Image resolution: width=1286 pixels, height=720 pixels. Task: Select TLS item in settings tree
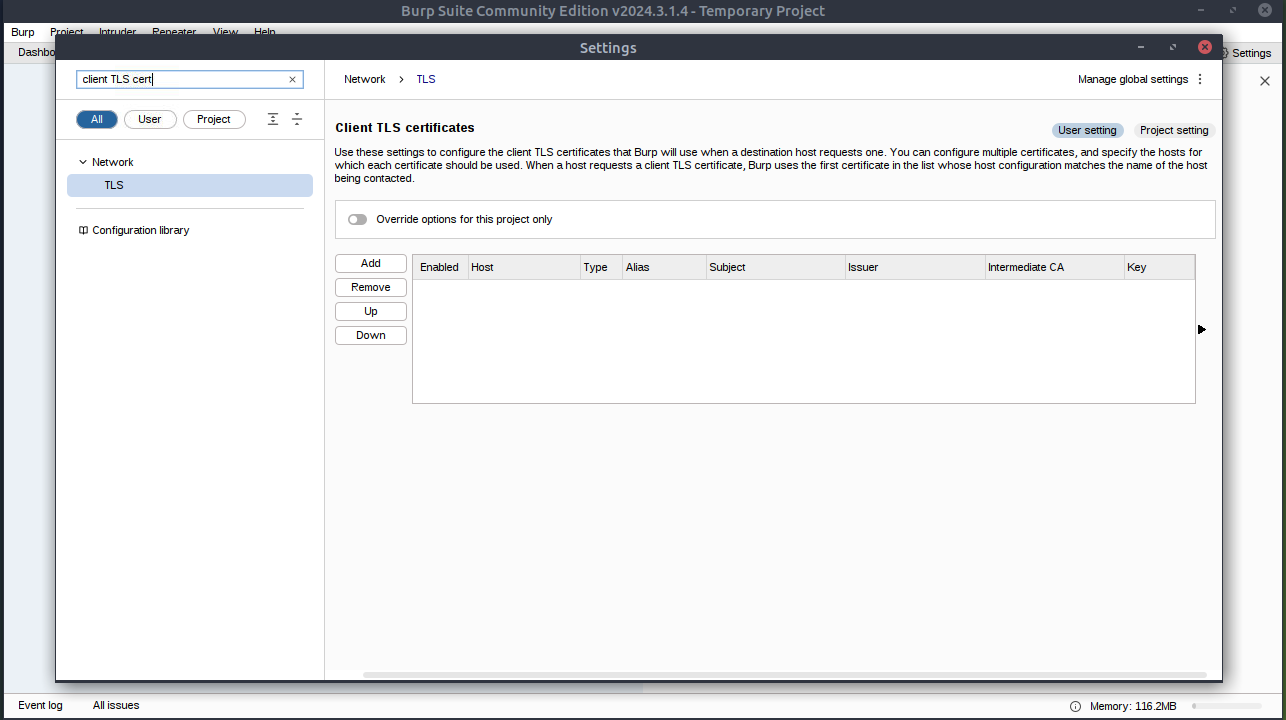click(x=114, y=185)
